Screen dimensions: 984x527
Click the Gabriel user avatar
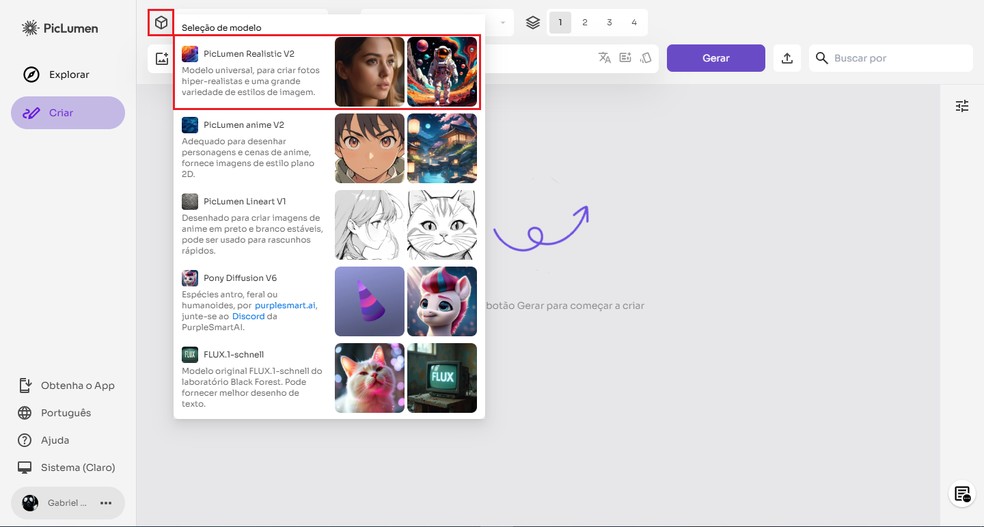30,503
